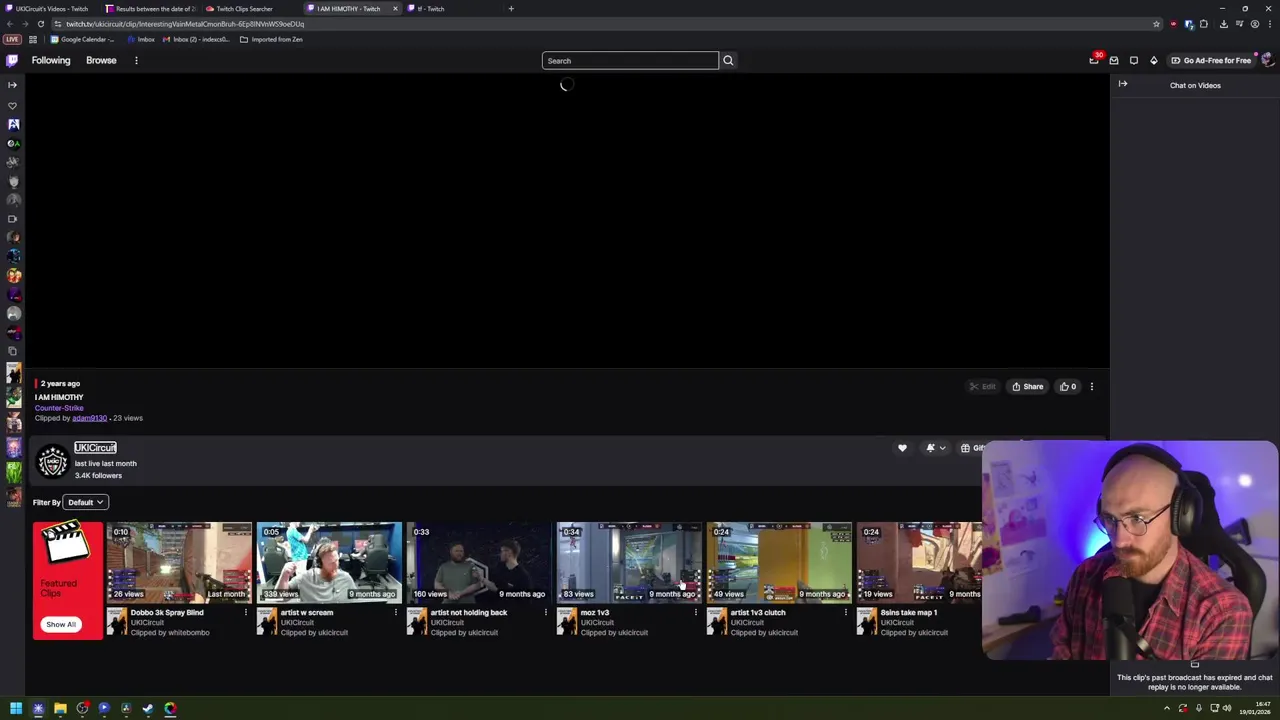Open notifications with the 30 badge
1280x720 pixels.
coord(1094,60)
